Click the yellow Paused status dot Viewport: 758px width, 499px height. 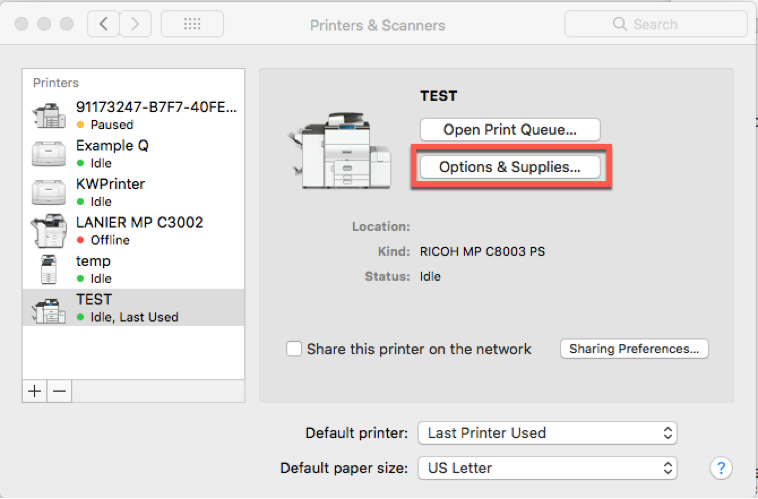[80, 125]
